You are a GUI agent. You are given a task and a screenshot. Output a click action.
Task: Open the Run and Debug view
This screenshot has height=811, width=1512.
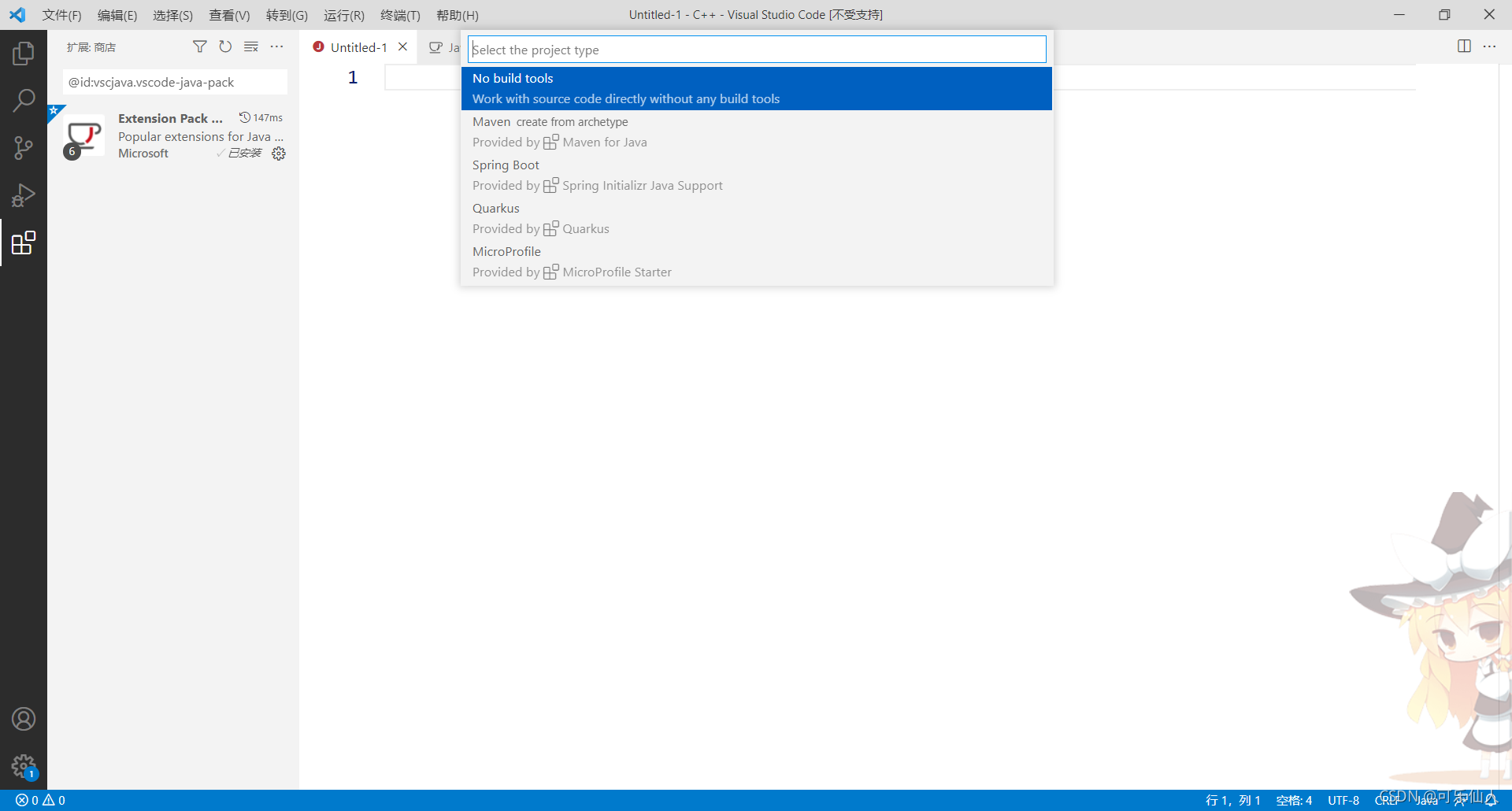(x=24, y=195)
